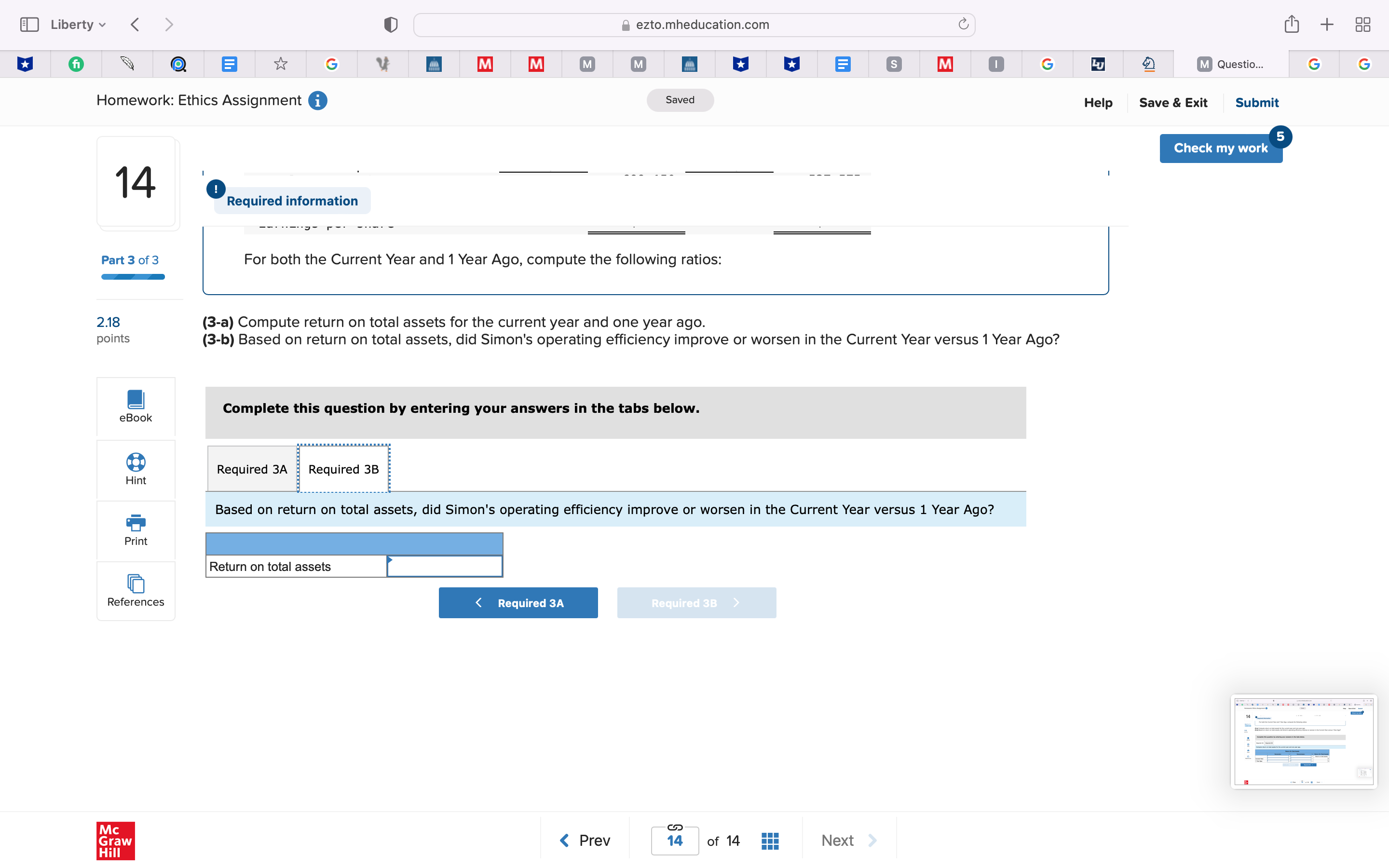
Task: Select the Required 3B tab
Action: [343, 469]
